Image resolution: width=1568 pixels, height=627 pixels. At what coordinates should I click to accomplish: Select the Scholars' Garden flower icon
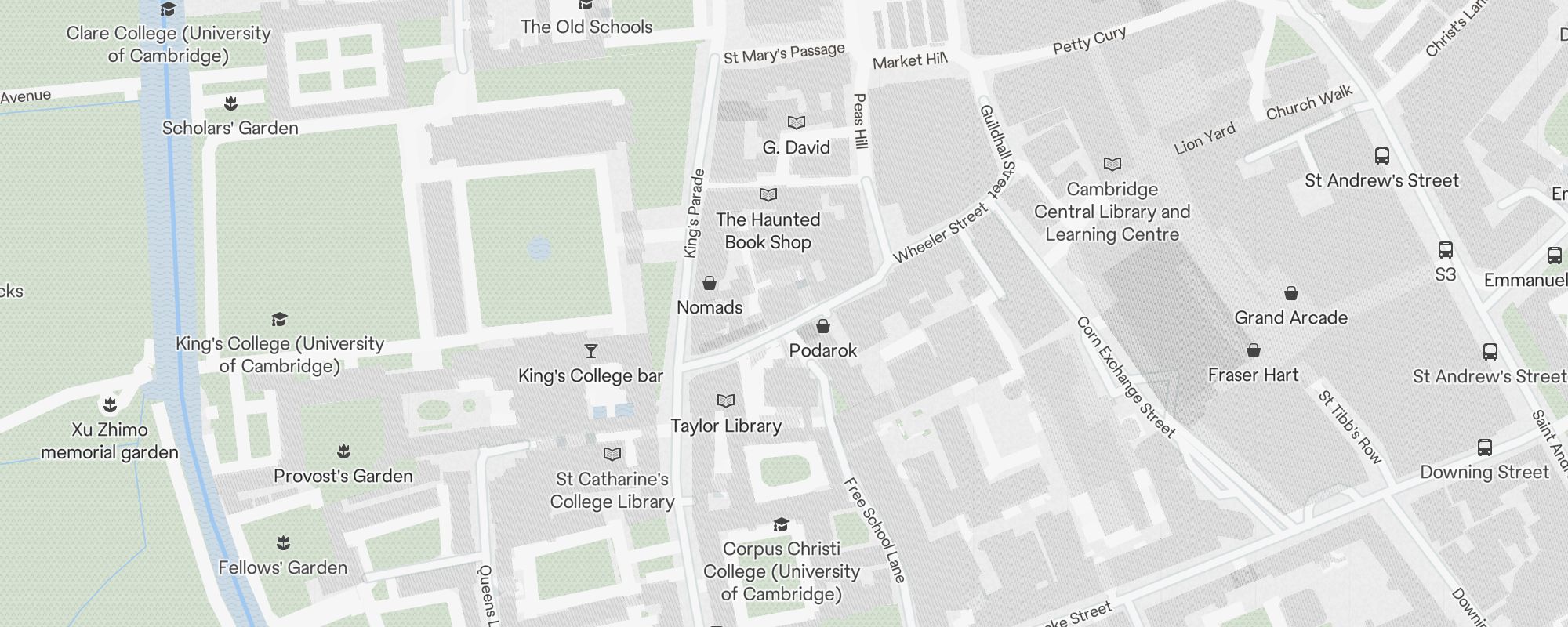tap(230, 103)
